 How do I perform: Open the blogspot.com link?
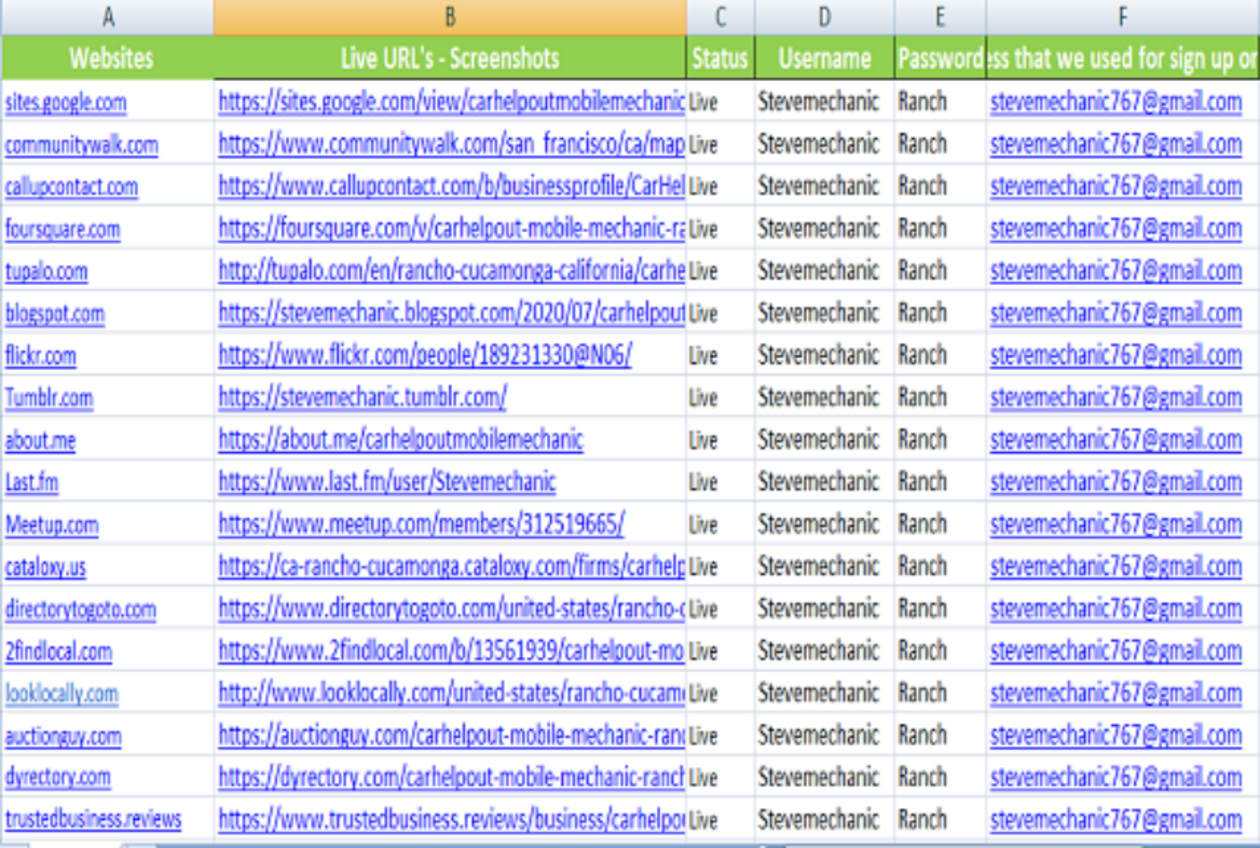(x=55, y=314)
